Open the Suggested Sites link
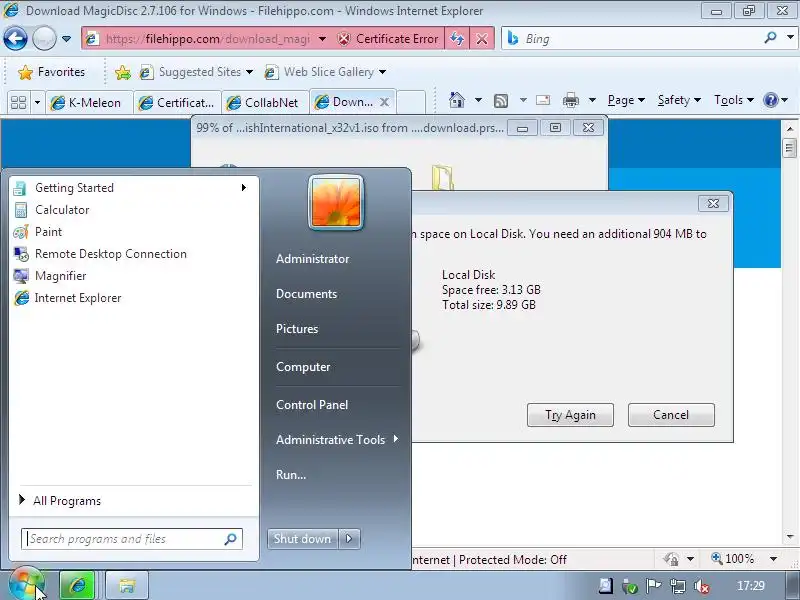 [x=196, y=72]
